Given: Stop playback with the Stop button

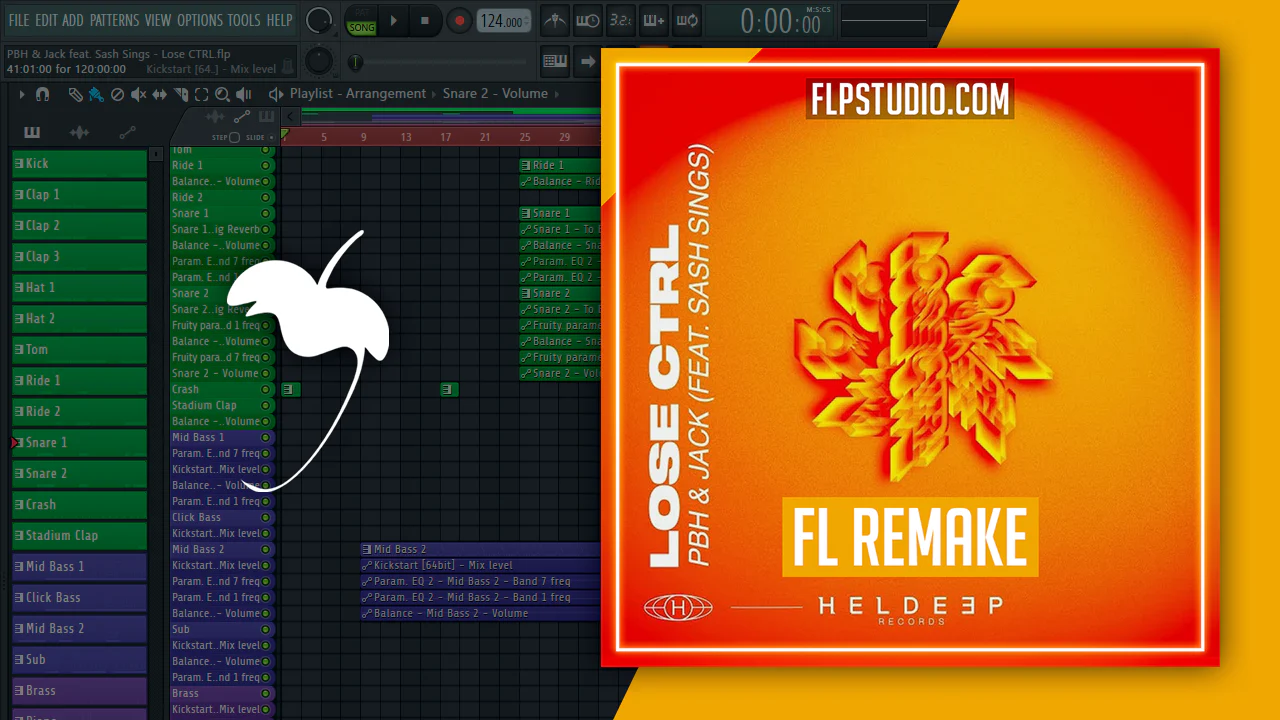Looking at the screenshot, I should tap(425, 20).
